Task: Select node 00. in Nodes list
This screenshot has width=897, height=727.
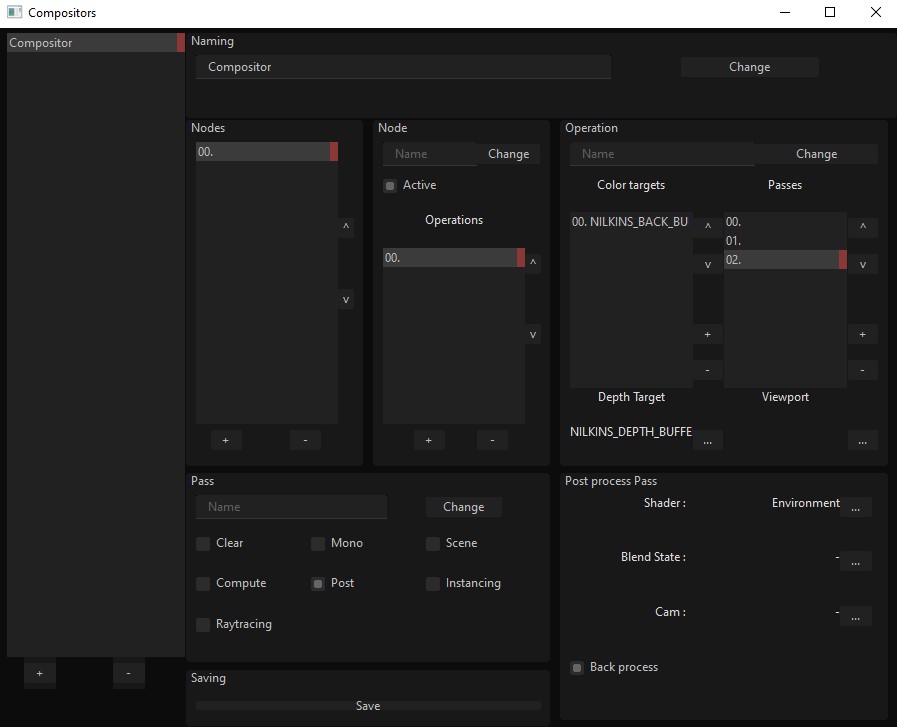Action: [267, 152]
